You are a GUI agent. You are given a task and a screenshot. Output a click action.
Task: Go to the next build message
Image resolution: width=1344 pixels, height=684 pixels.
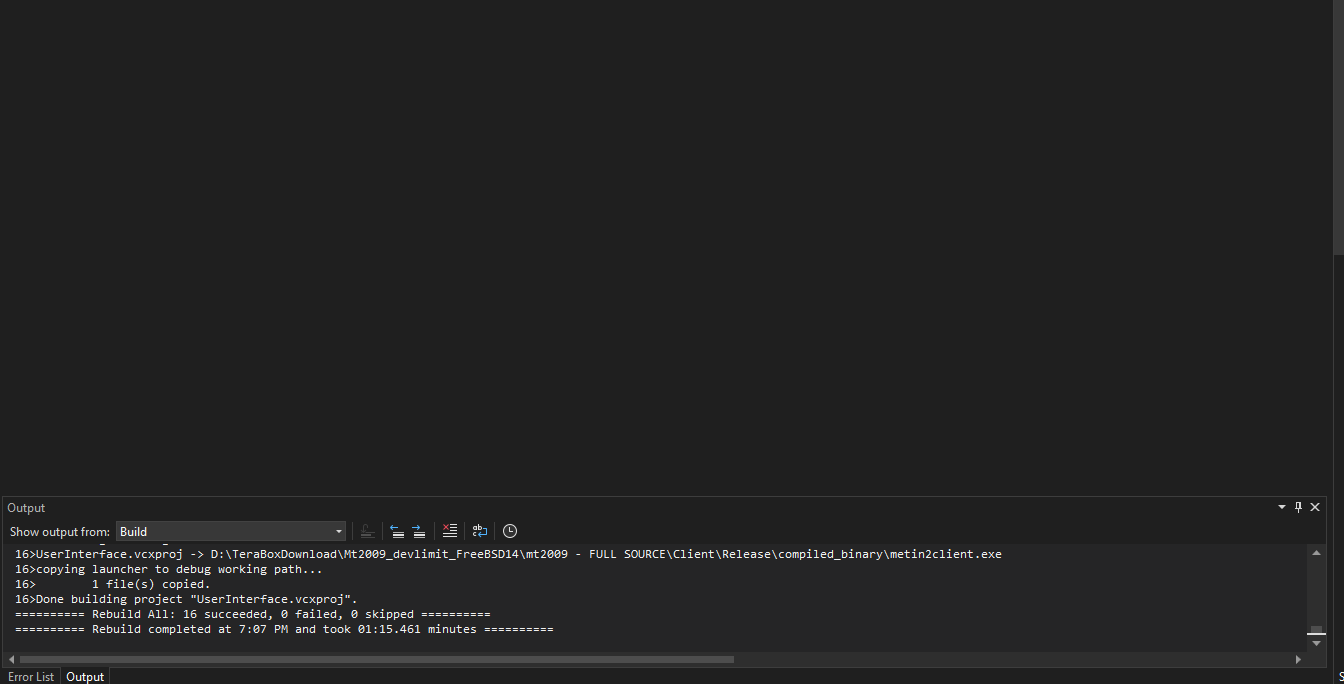coord(418,531)
